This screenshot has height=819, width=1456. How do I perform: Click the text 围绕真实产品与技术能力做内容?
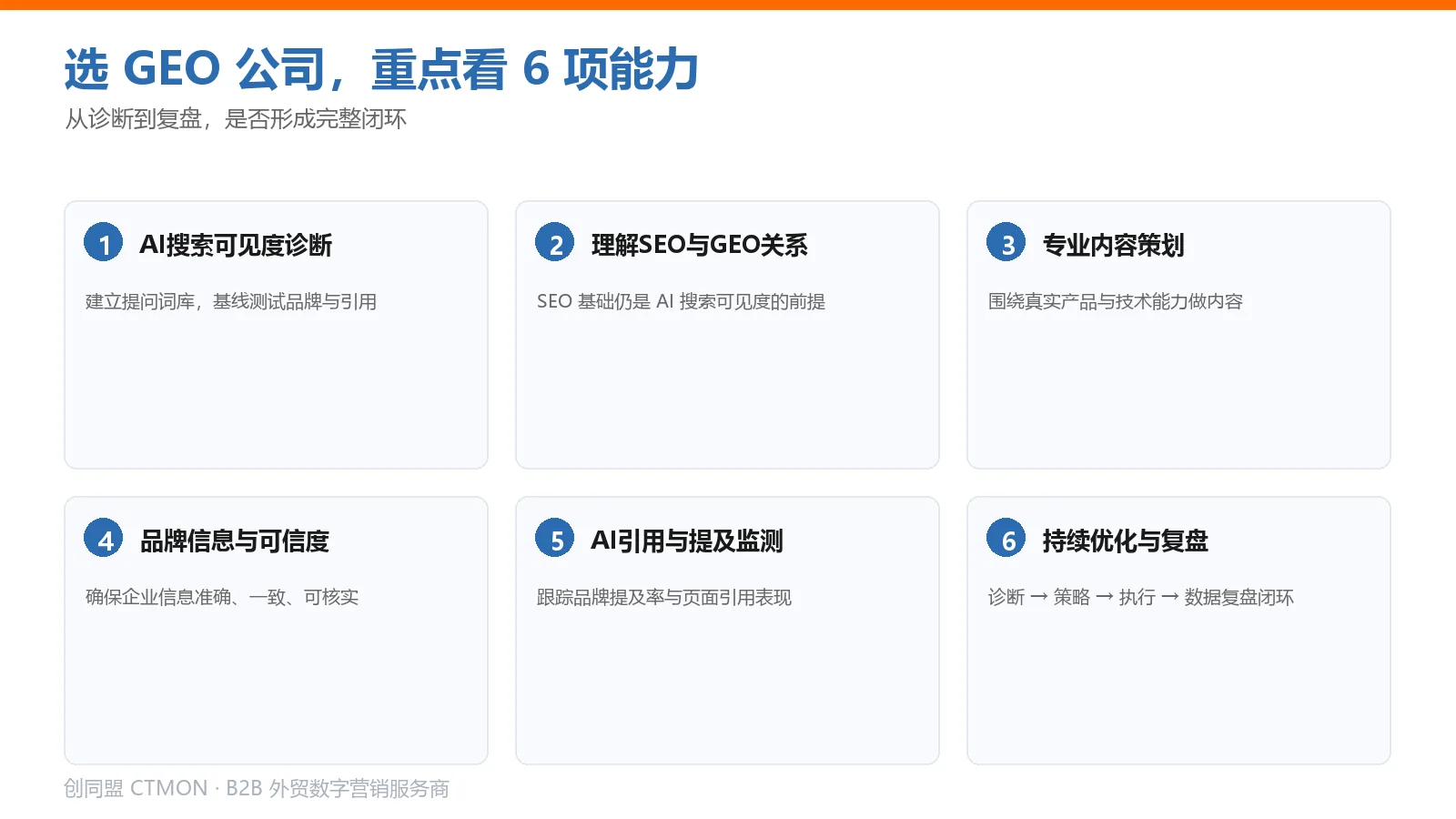pyautogui.click(x=1115, y=301)
